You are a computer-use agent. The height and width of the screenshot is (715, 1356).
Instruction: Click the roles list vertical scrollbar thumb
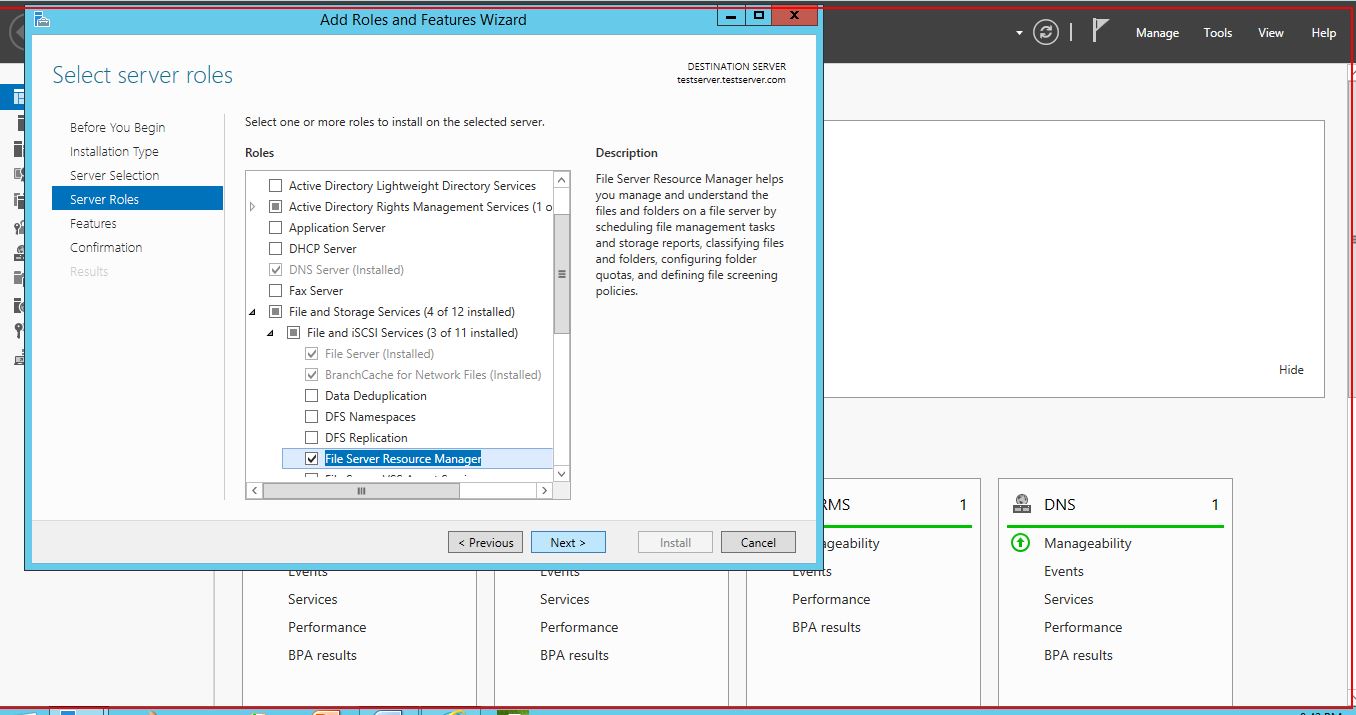click(561, 273)
